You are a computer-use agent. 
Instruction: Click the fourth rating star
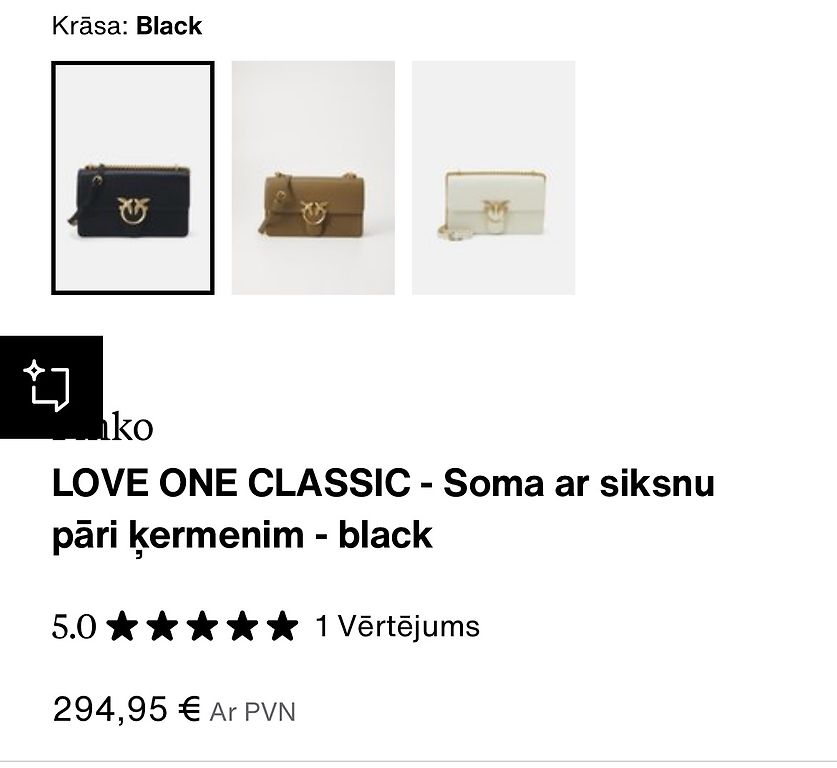click(x=242, y=626)
